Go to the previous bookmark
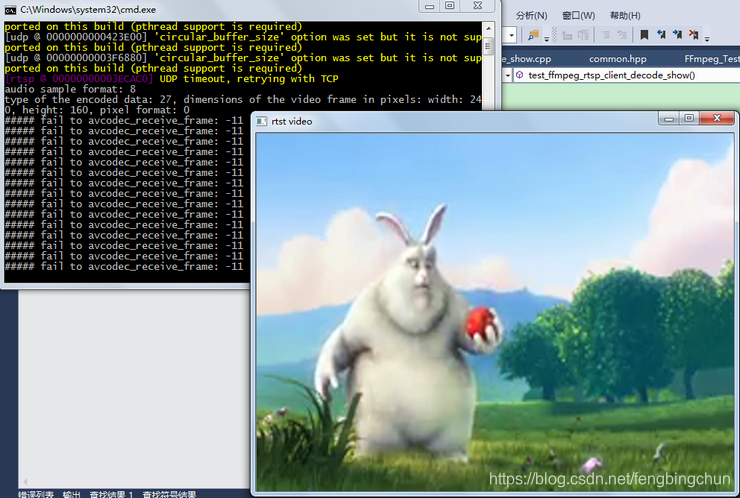 tap(661, 34)
